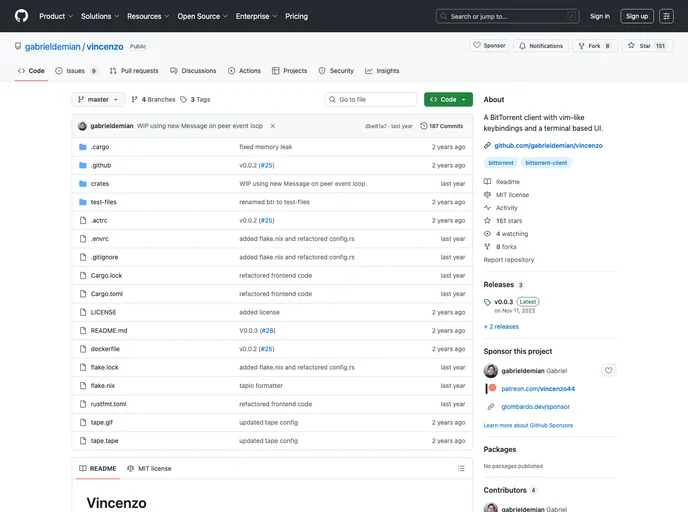The width and height of the screenshot is (688, 512).
Task: Click the settings icon beside Sign up
Action: tap(666, 16)
